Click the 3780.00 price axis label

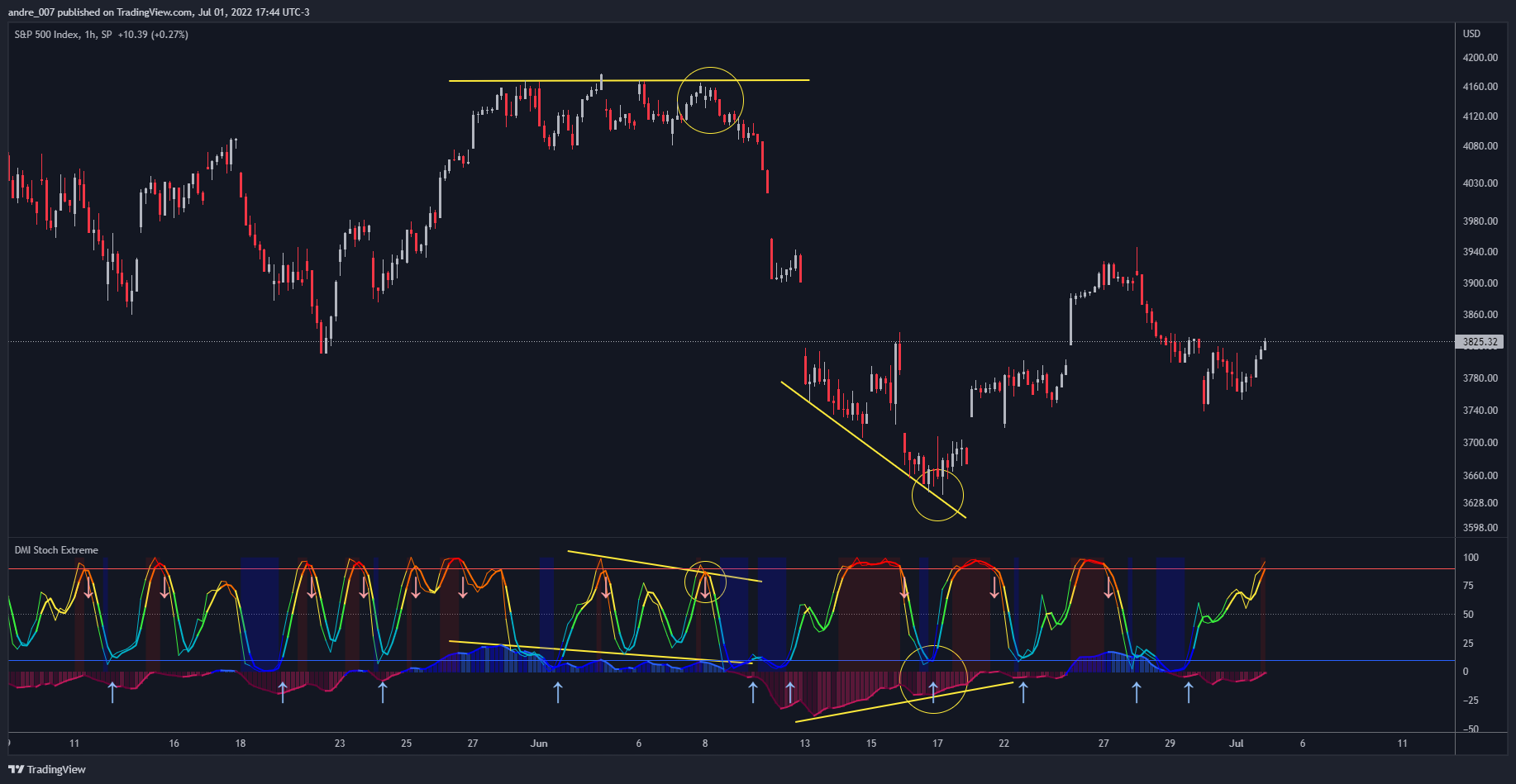click(1480, 378)
